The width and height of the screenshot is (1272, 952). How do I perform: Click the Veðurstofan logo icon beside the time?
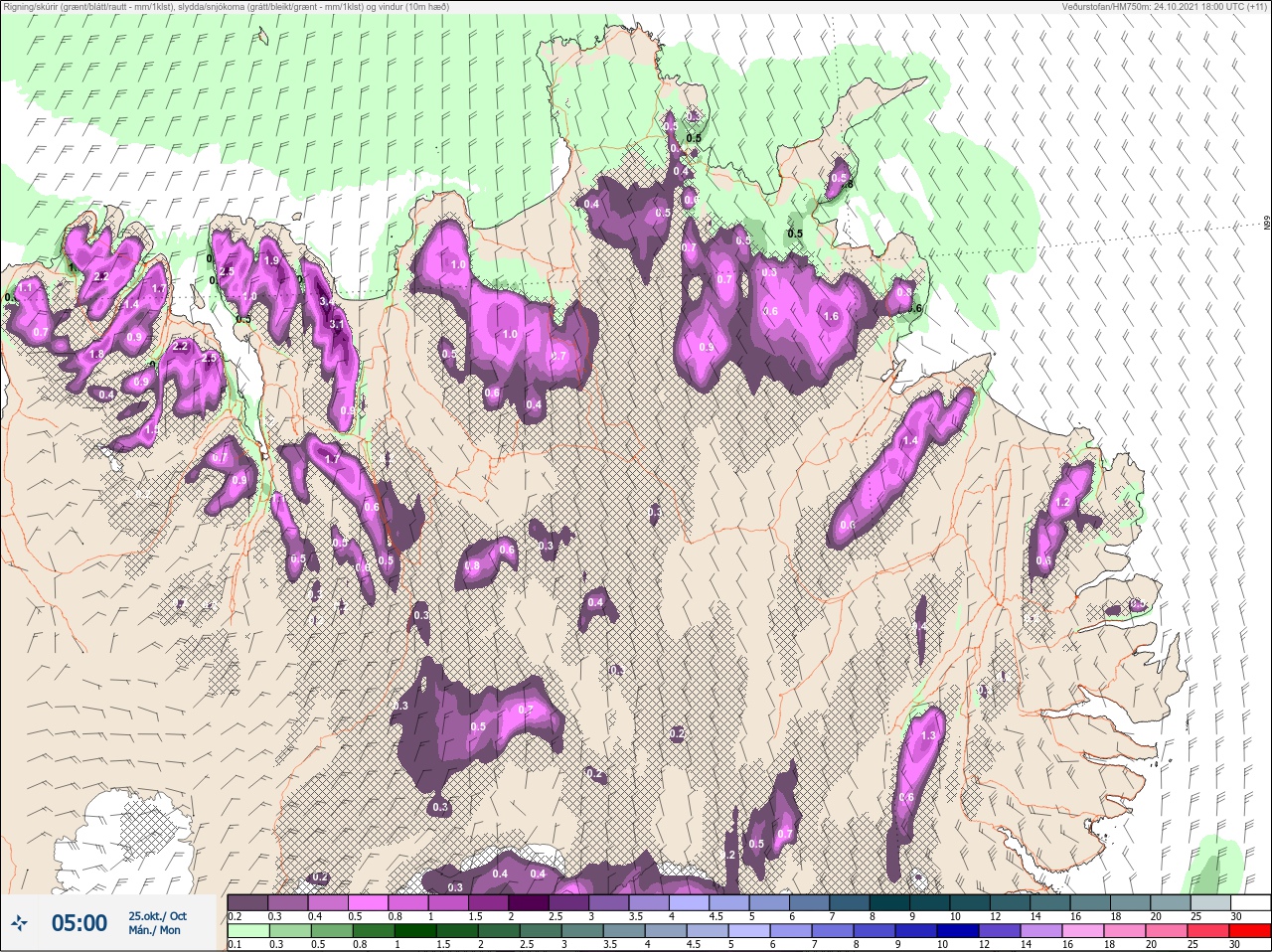(x=19, y=924)
